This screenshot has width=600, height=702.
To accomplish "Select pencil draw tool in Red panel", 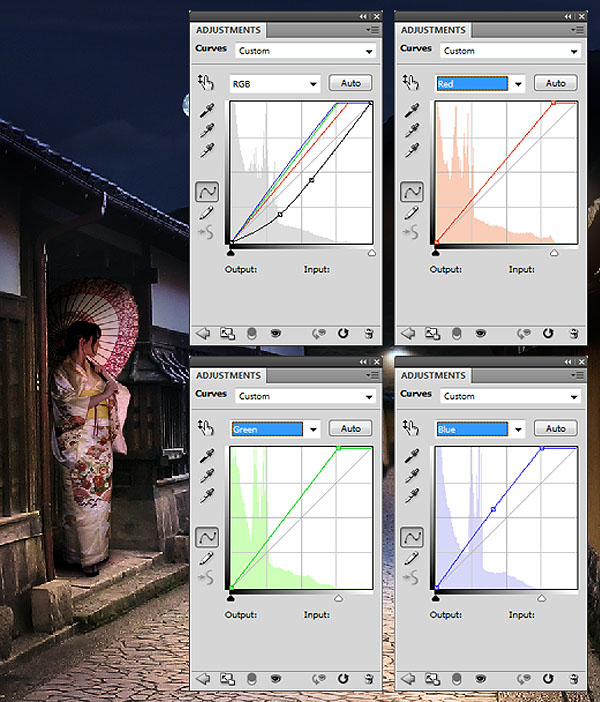I will point(411,213).
